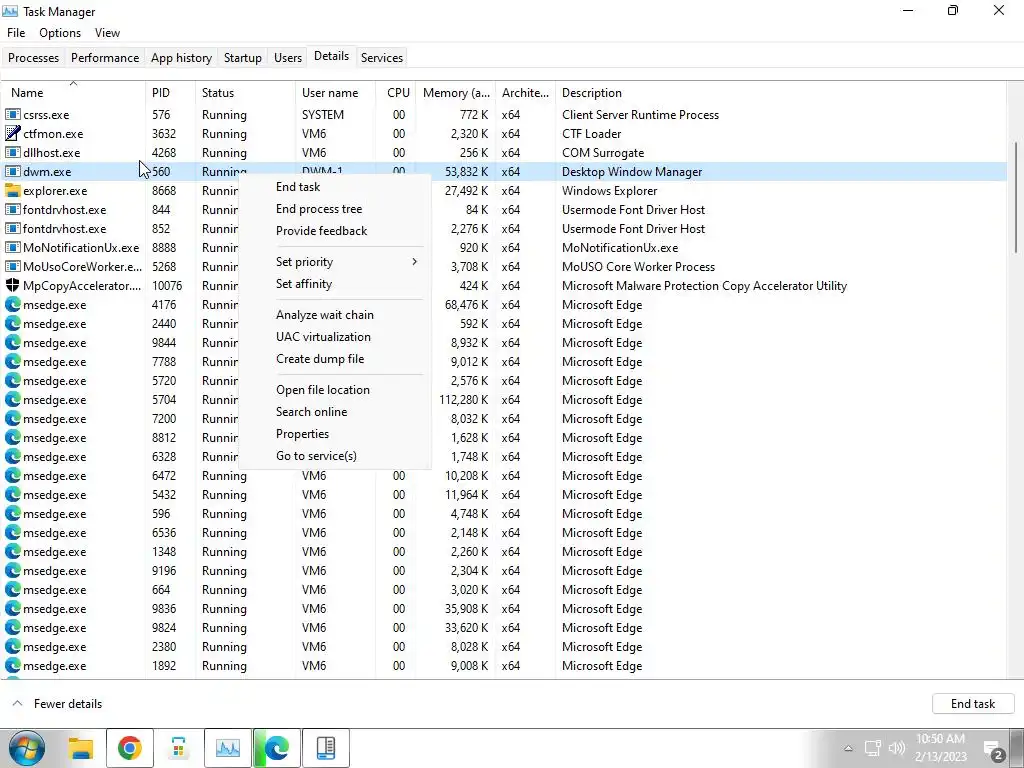Select the Windows Explorer description cell
1024x768 pixels.
click(609, 191)
